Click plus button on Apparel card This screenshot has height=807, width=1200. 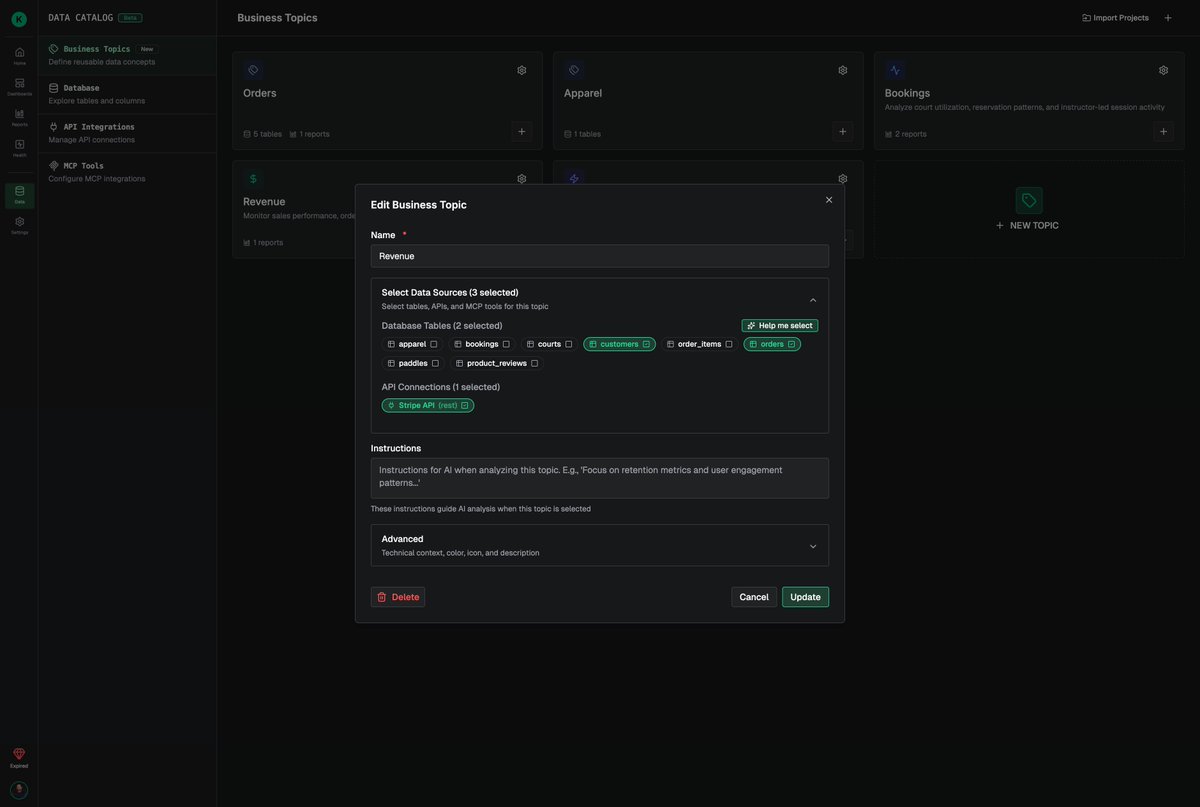pos(843,131)
